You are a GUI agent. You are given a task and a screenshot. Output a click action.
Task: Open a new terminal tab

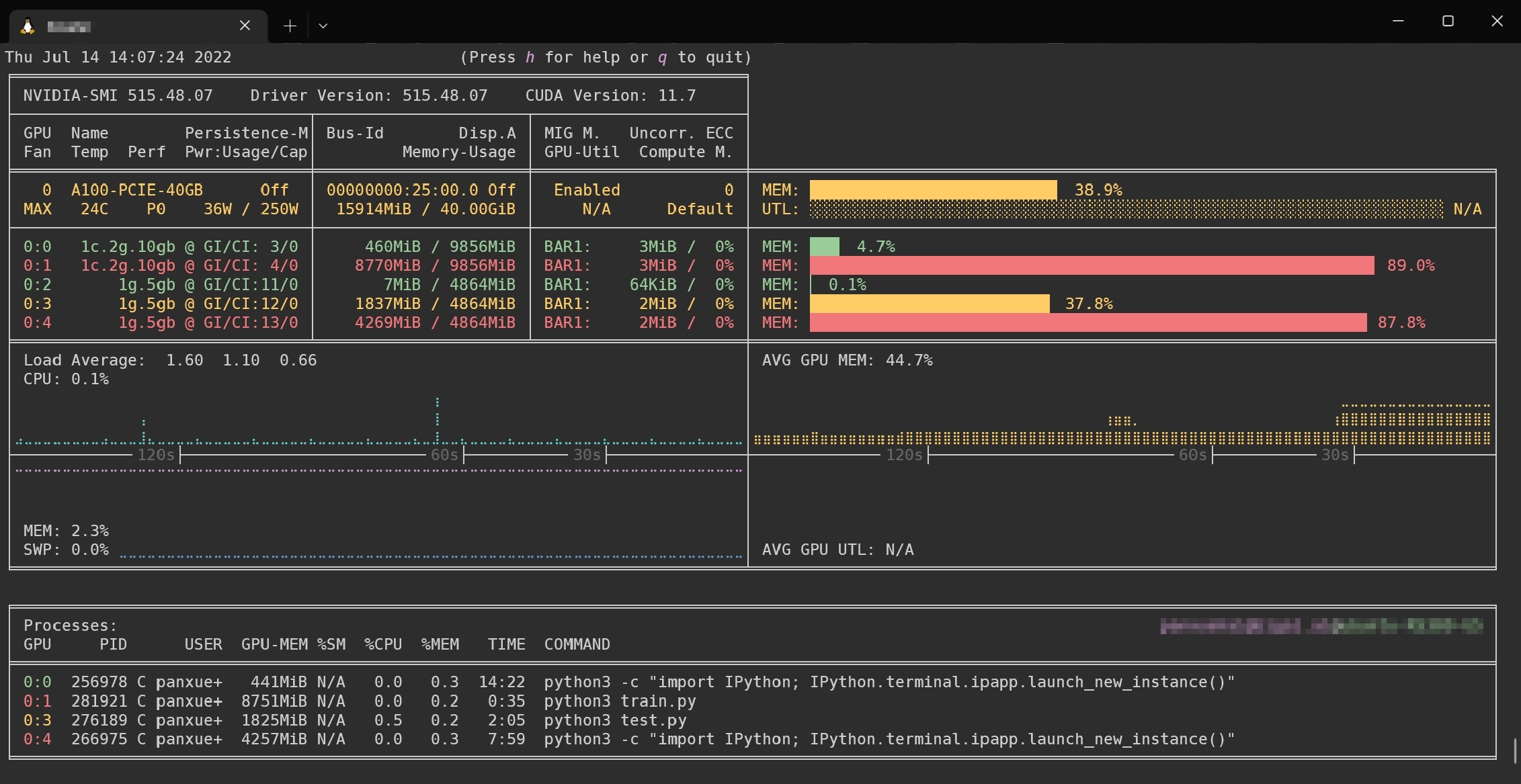coord(290,26)
